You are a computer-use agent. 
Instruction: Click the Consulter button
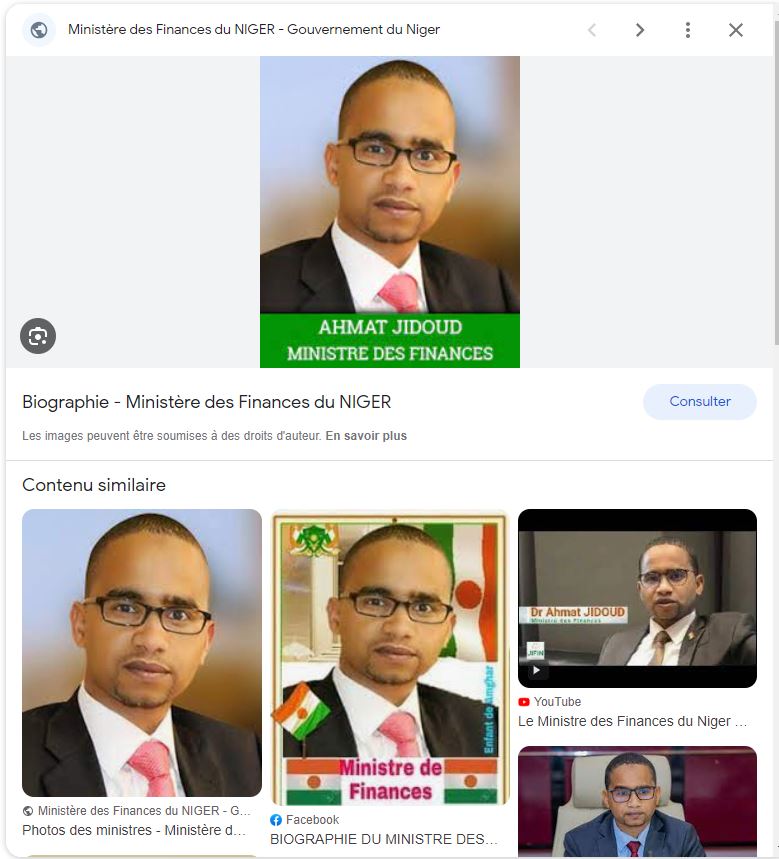(x=700, y=402)
